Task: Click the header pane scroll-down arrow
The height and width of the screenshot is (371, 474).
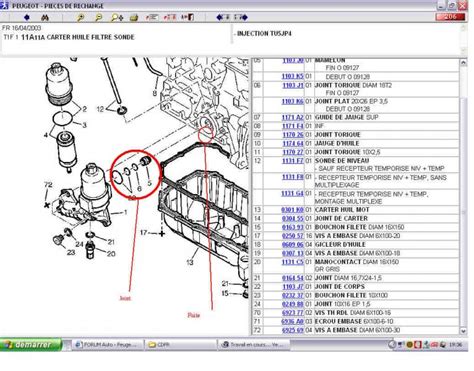Action: (x=463, y=51)
